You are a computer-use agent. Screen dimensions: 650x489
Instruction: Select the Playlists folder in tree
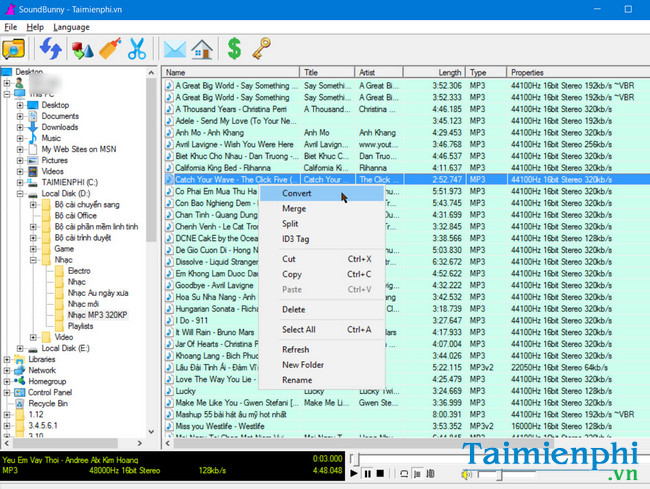click(x=80, y=326)
